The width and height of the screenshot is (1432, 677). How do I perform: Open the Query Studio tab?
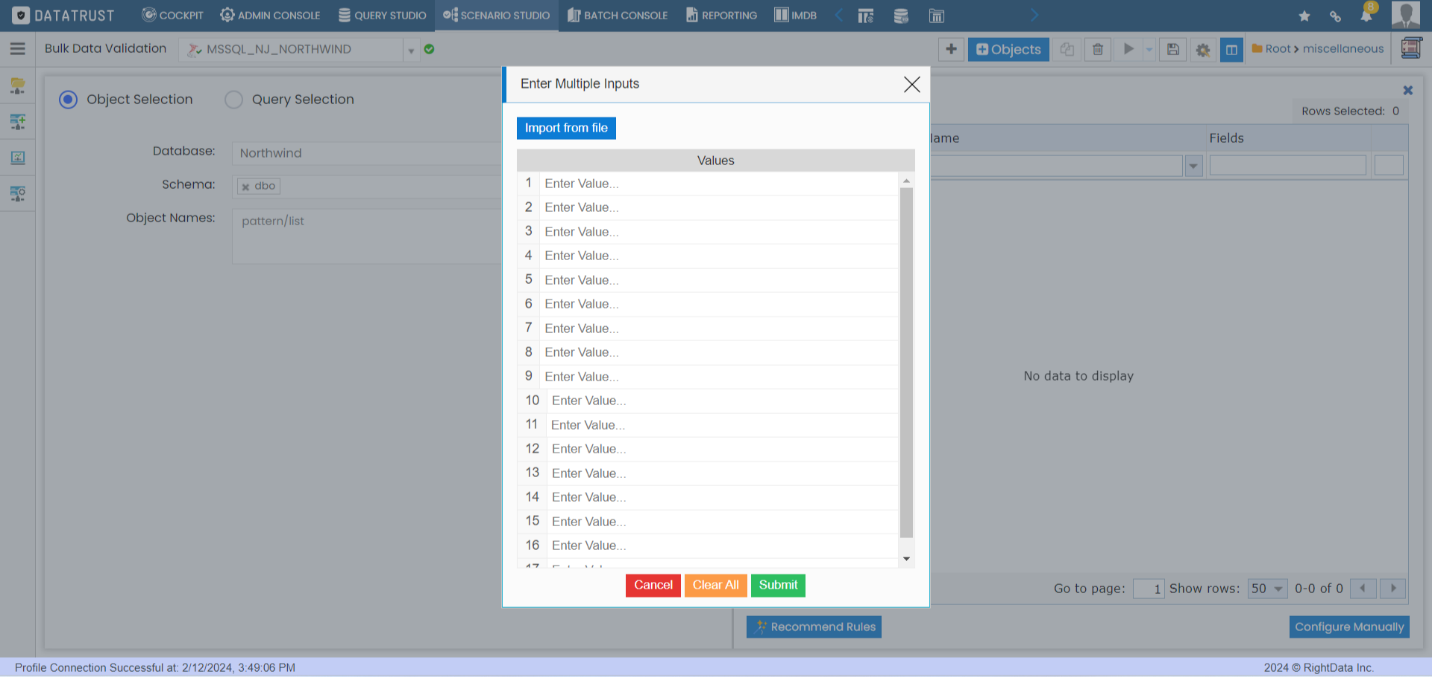[x=382, y=15]
